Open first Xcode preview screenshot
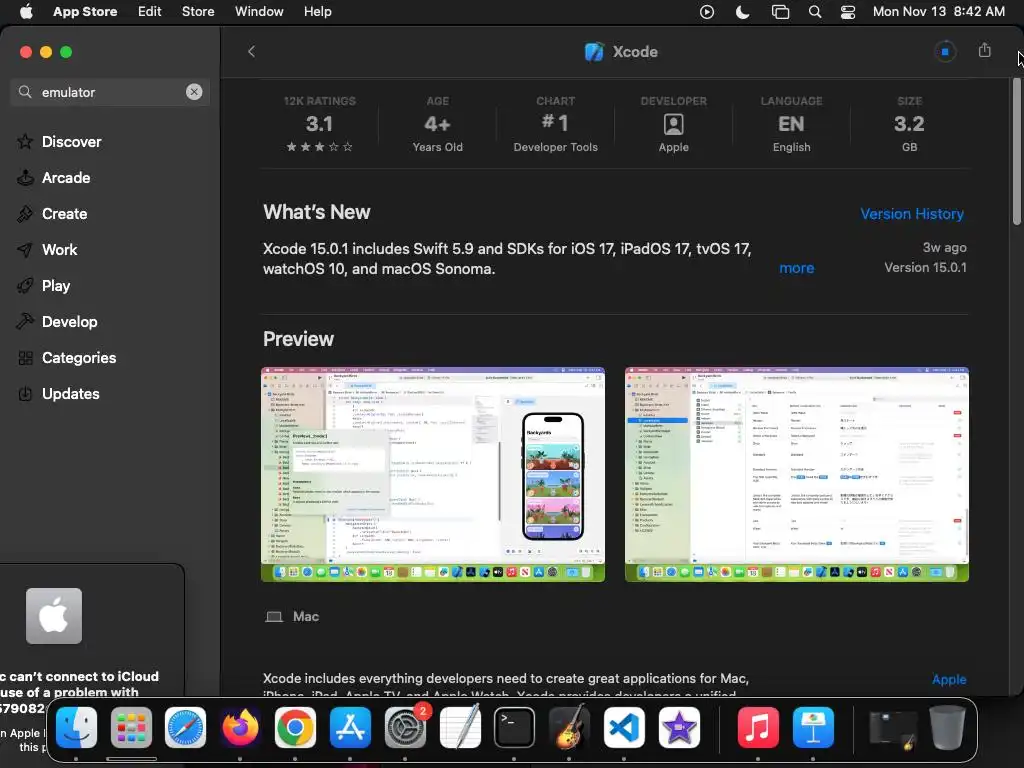This screenshot has height=768, width=1024. click(433, 474)
